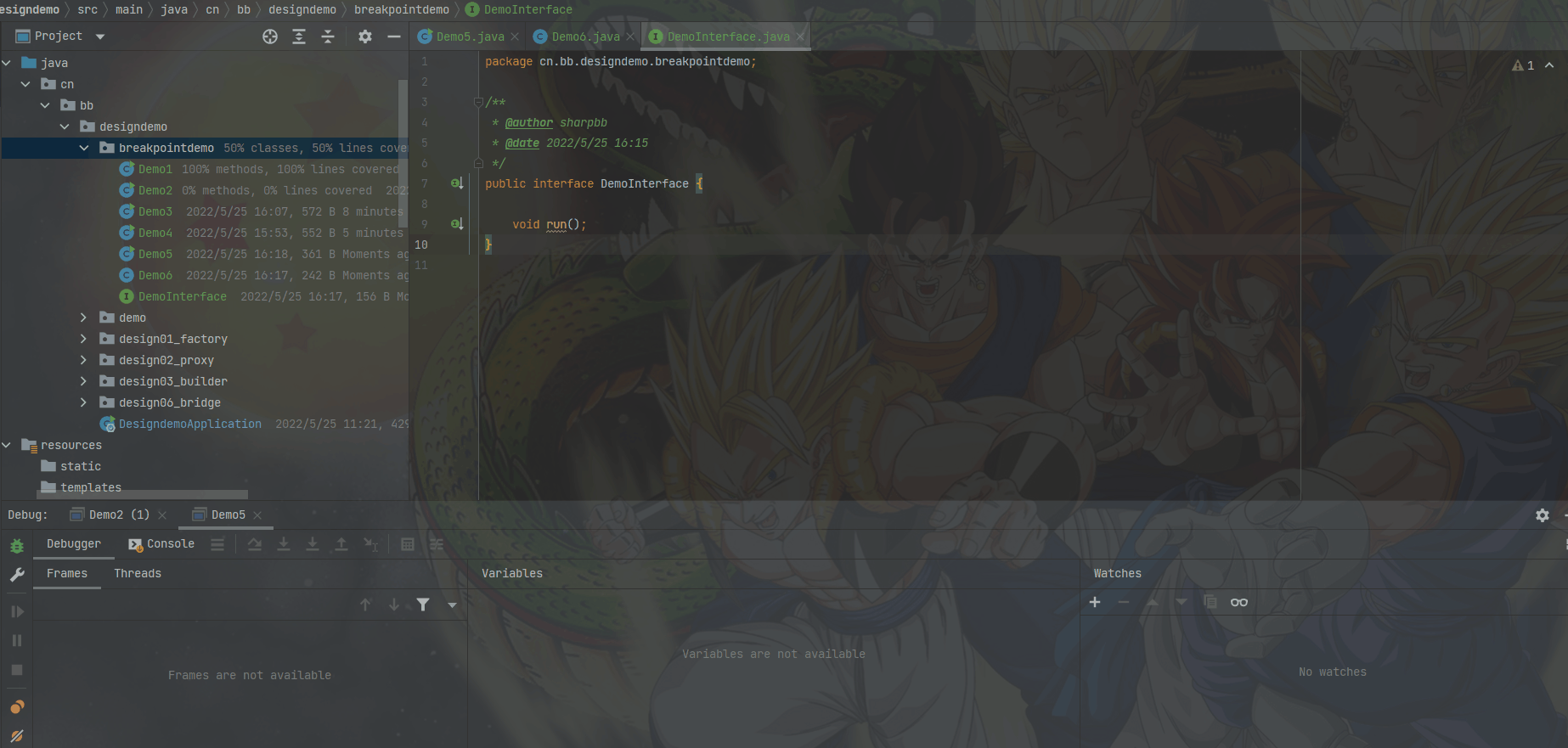Viewport: 1568px width, 748px height.
Task: Expand the design01_factory package
Action: 83,339
